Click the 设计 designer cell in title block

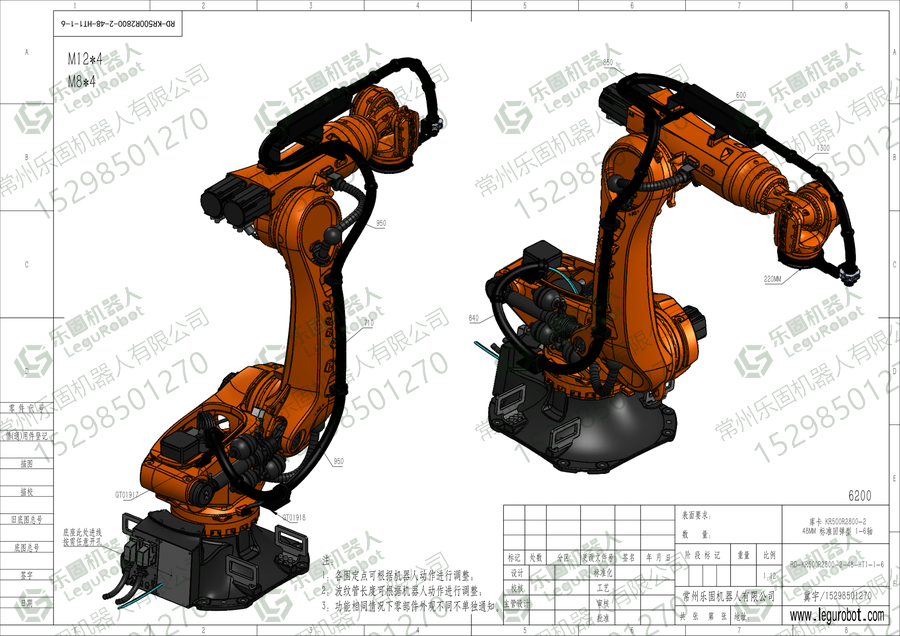point(517,573)
